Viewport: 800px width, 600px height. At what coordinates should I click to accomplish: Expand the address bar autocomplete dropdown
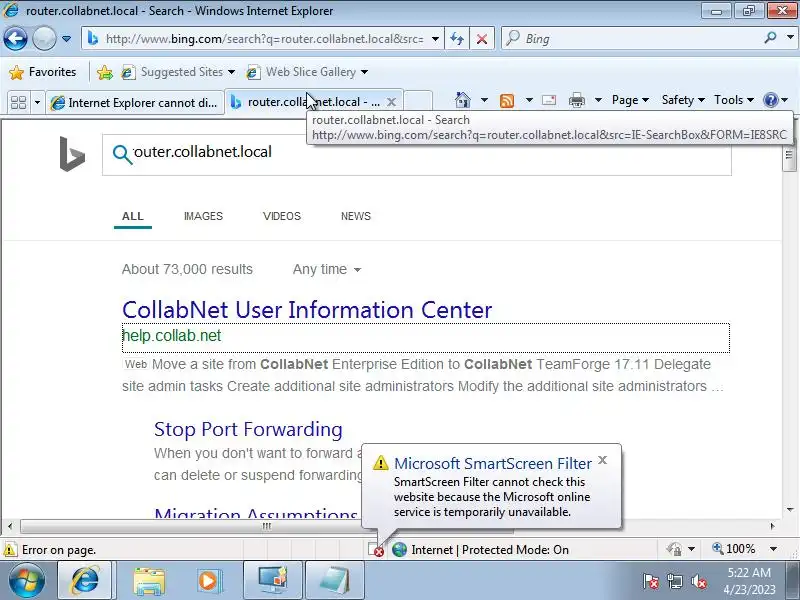[435, 39]
